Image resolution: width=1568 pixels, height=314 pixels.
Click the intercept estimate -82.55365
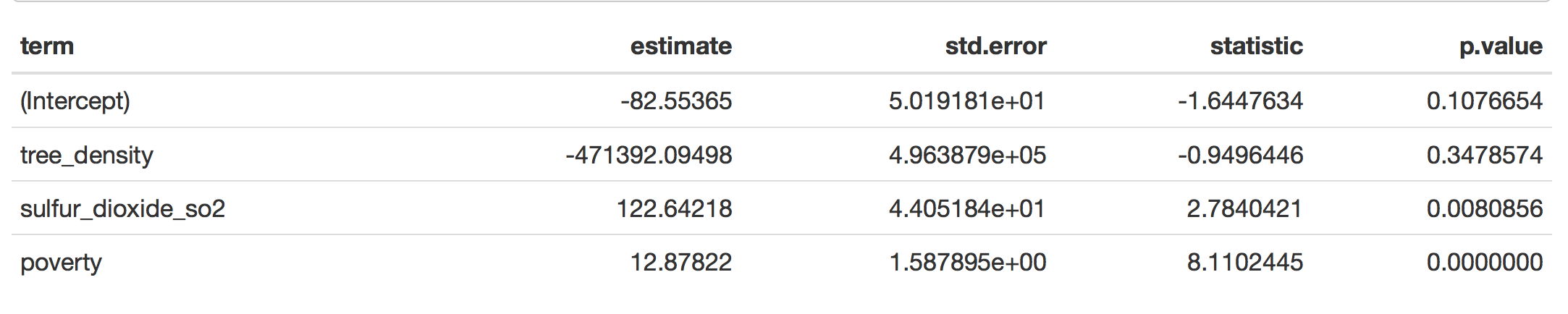click(x=676, y=101)
